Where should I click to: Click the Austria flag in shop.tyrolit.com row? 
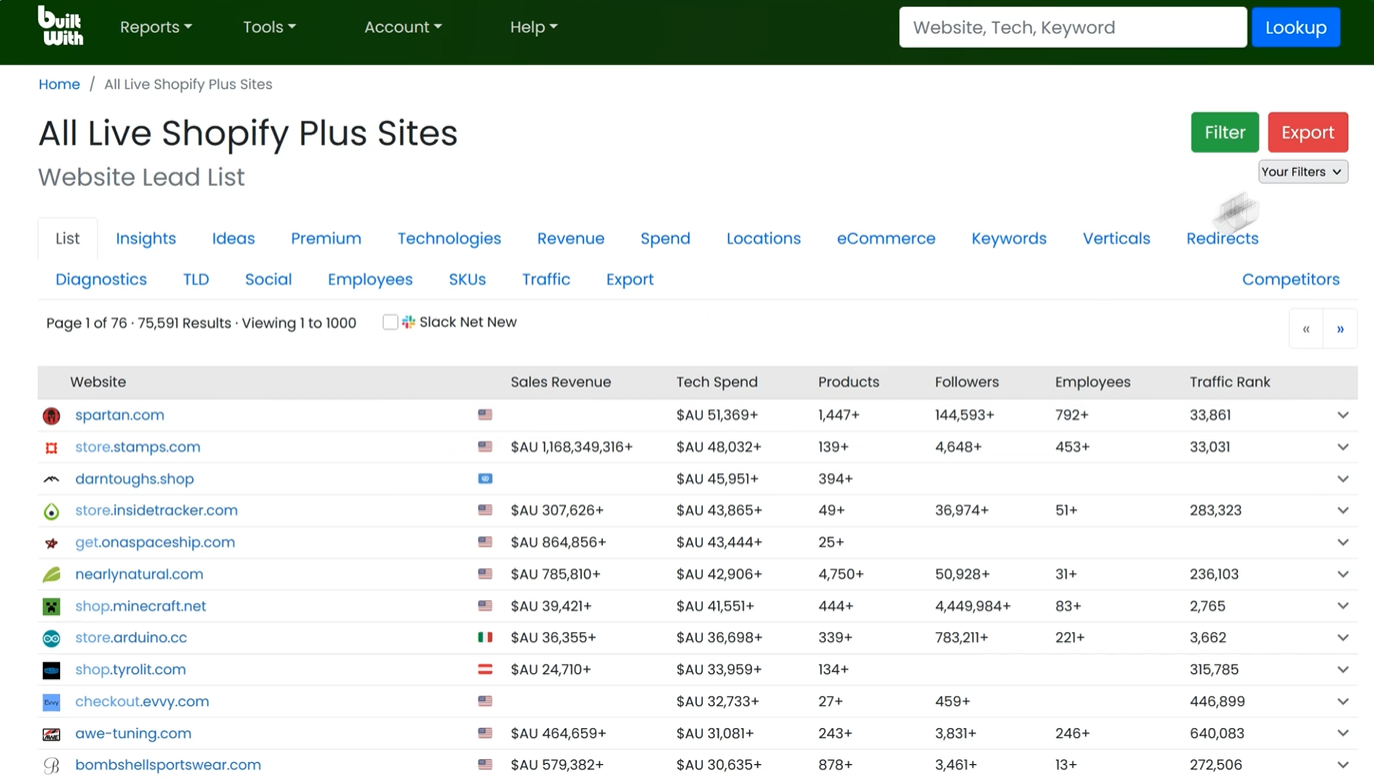click(x=485, y=669)
